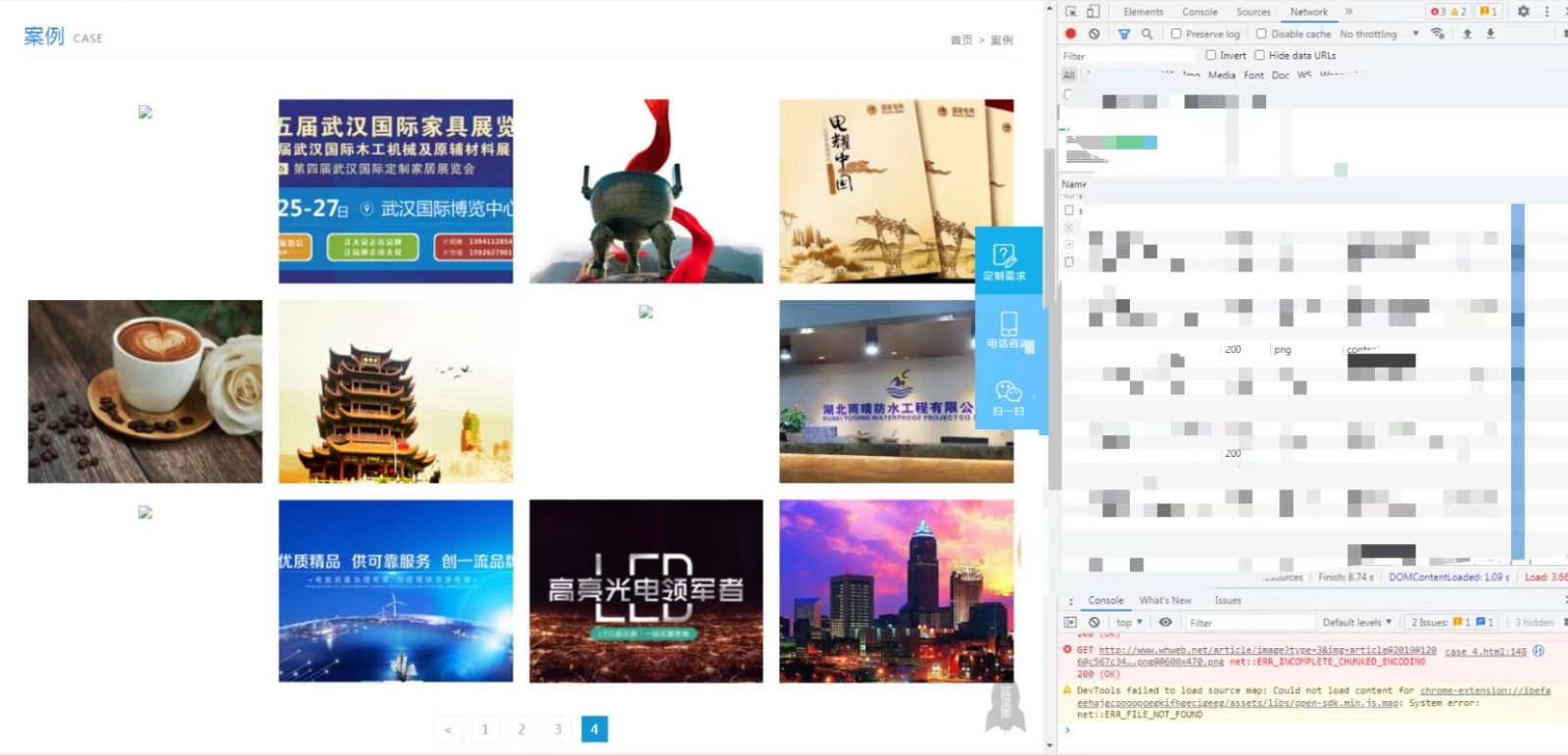The image size is (1568, 755).
Task: Select the inspect element picker tool
Action: 1071,12
